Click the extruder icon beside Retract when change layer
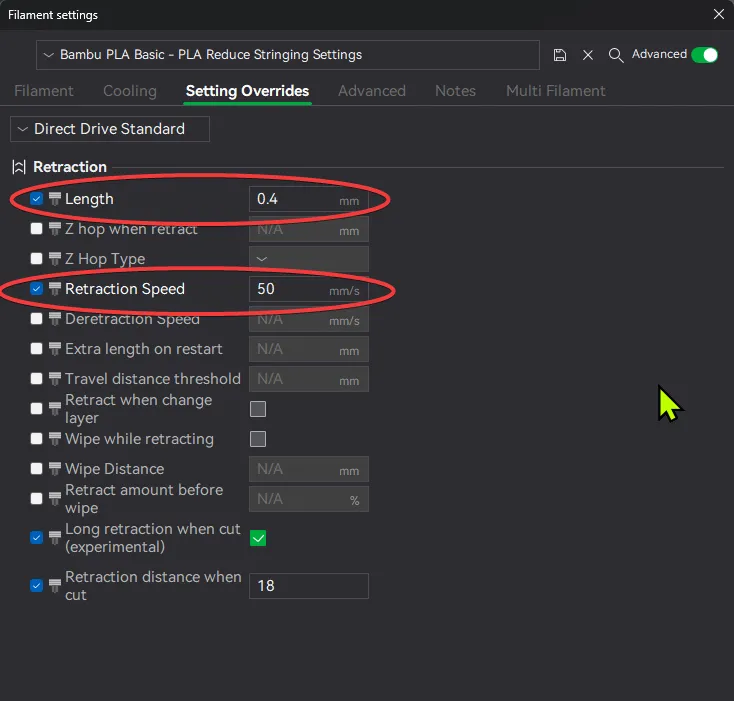The image size is (734, 701). (55, 409)
